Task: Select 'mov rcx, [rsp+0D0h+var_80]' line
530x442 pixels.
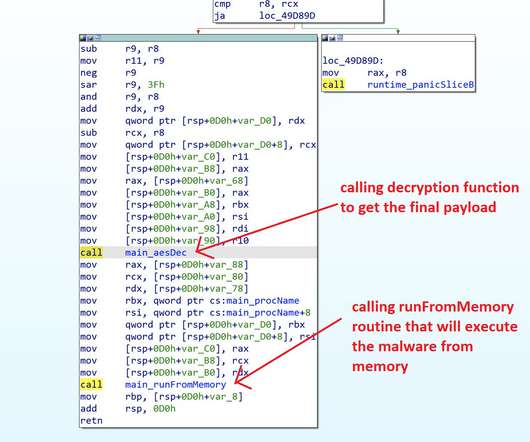Action: [165, 277]
